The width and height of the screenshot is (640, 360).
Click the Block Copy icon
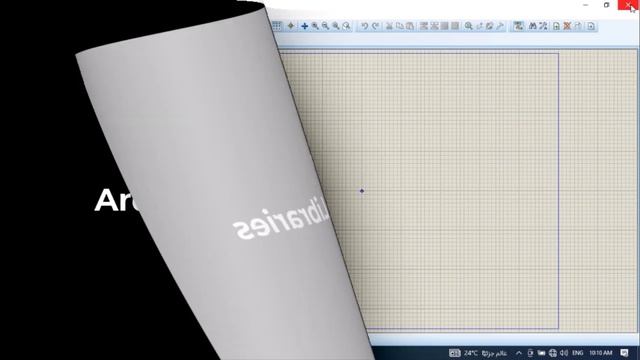(424, 26)
